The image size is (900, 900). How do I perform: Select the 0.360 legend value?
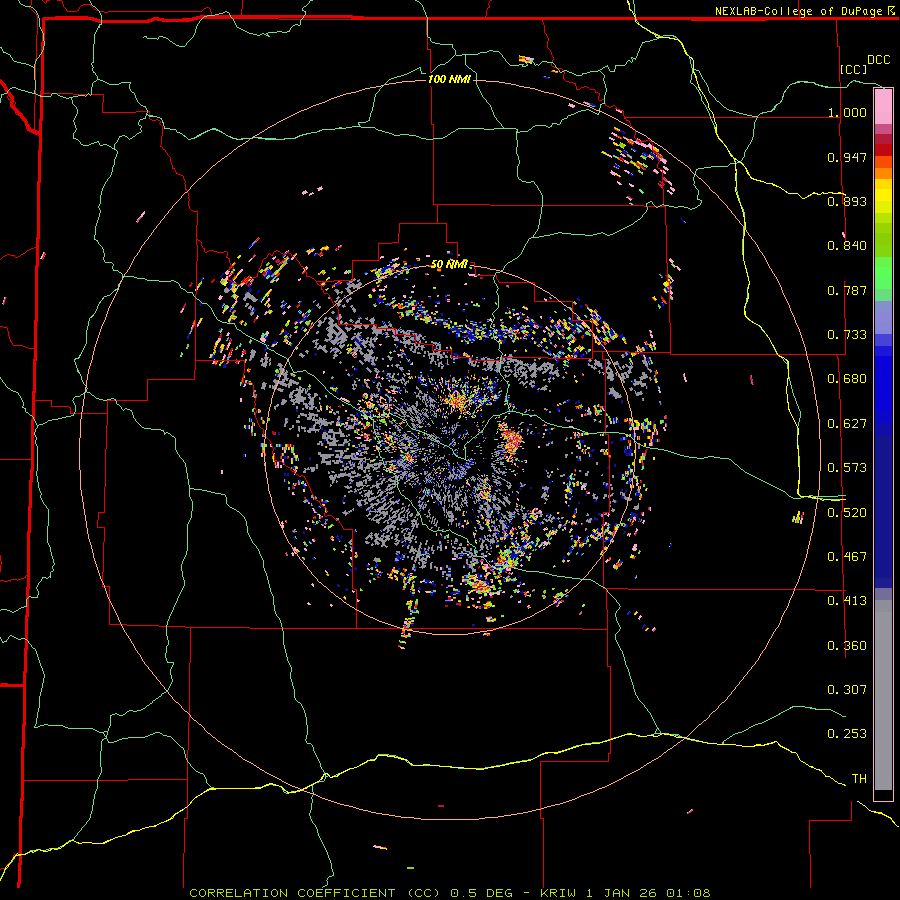point(847,646)
